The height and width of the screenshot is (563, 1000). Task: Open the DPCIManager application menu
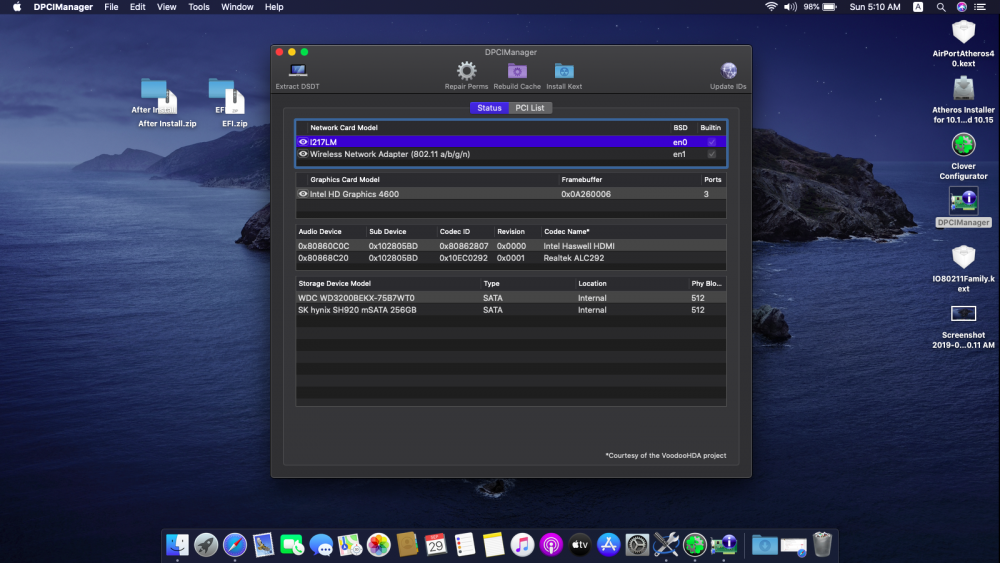[x=63, y=7]
